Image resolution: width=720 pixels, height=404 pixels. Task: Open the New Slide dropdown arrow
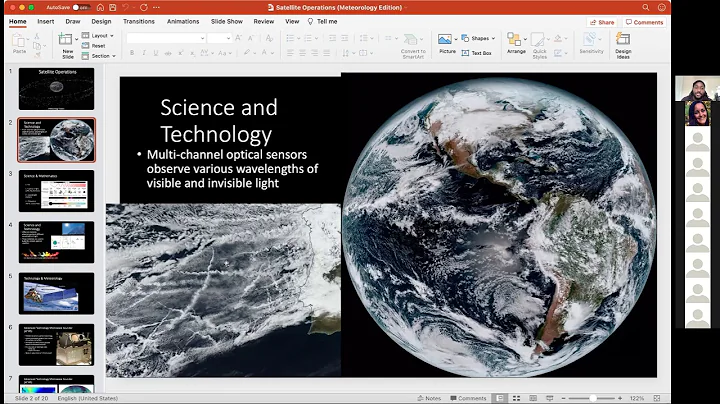[76, 39]
